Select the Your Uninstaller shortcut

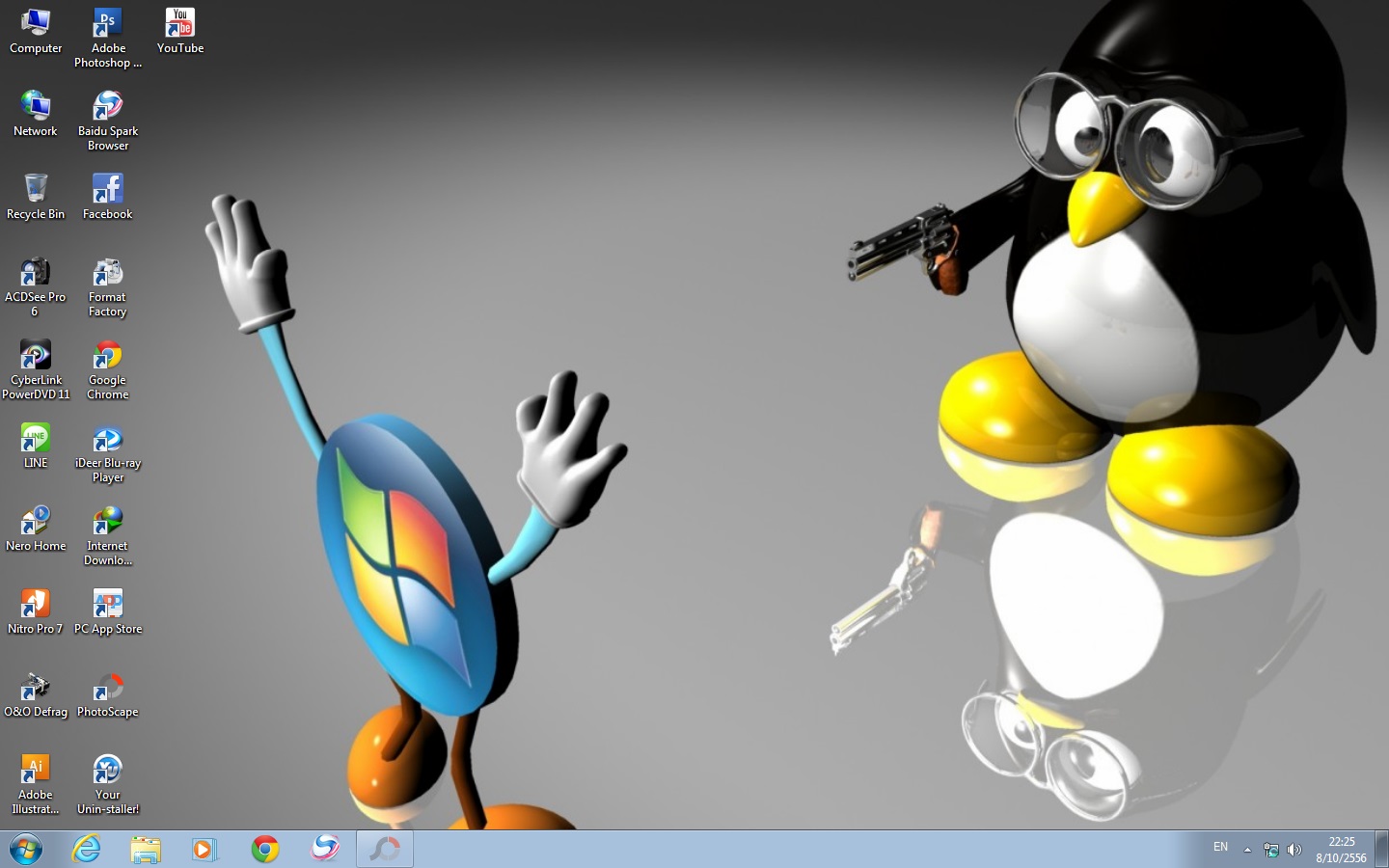[108, 784]
